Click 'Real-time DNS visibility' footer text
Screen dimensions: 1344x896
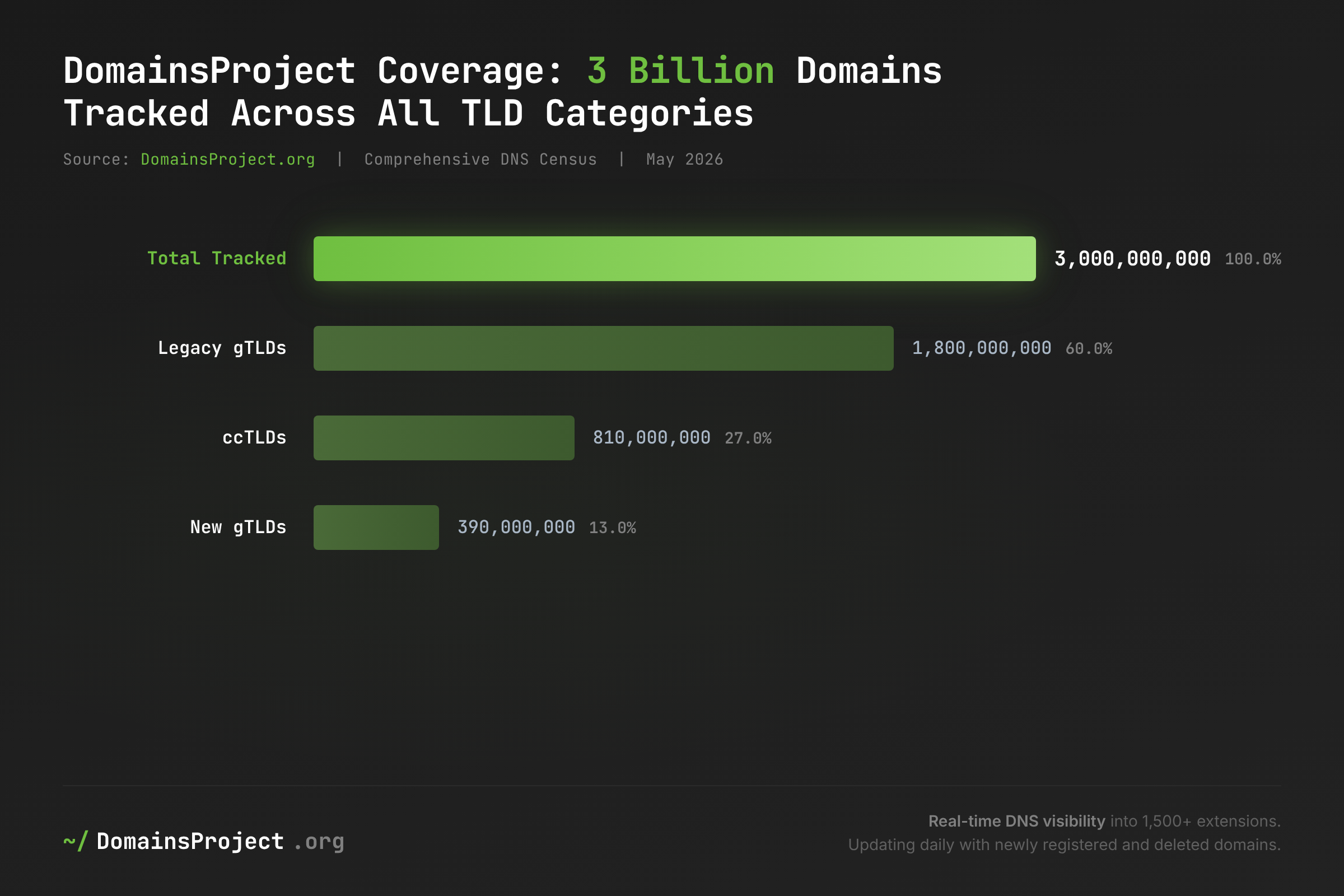(x=1016, y=821)
